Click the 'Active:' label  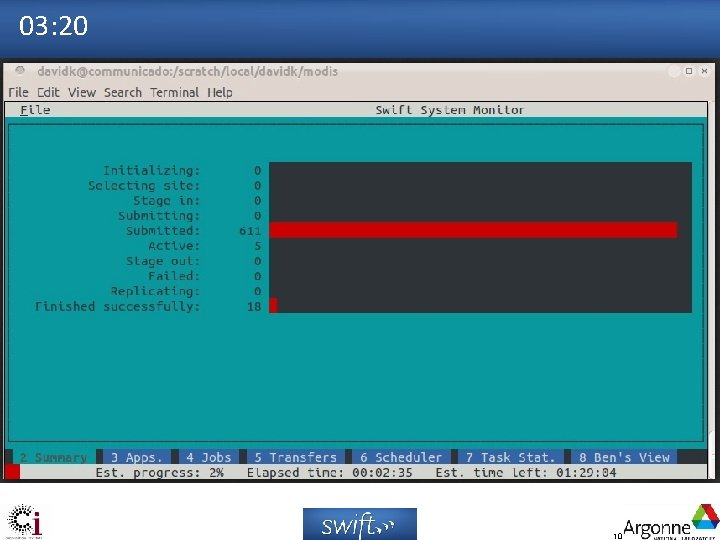click(174, 246)
